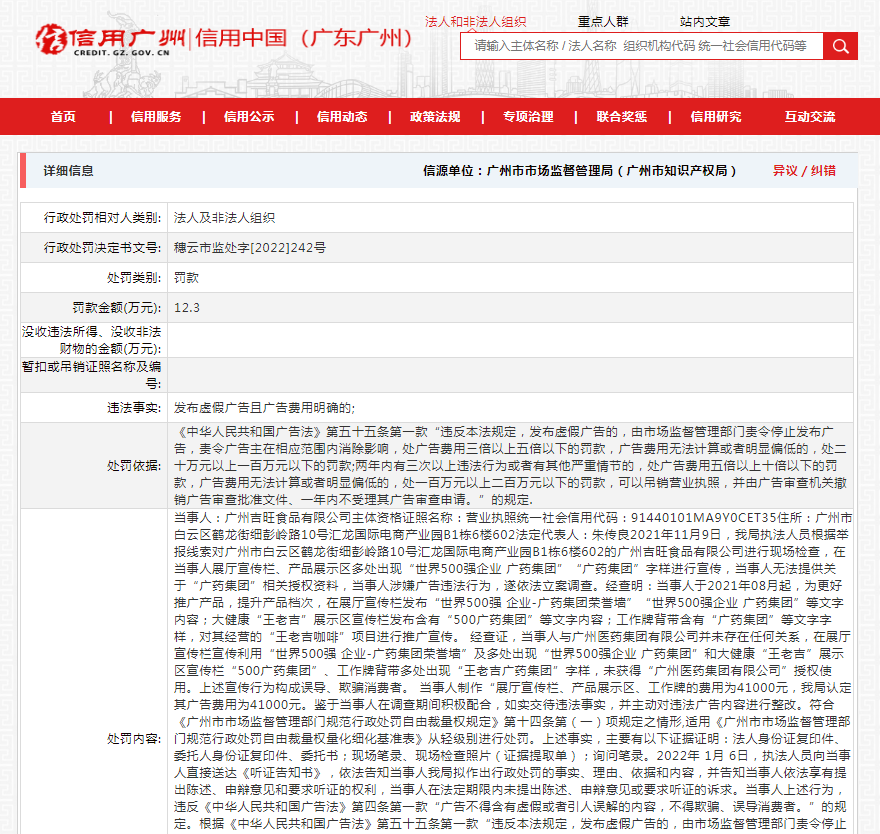
Task: Click the 罚款金额(万元) label
Action: tap(117, 308)
